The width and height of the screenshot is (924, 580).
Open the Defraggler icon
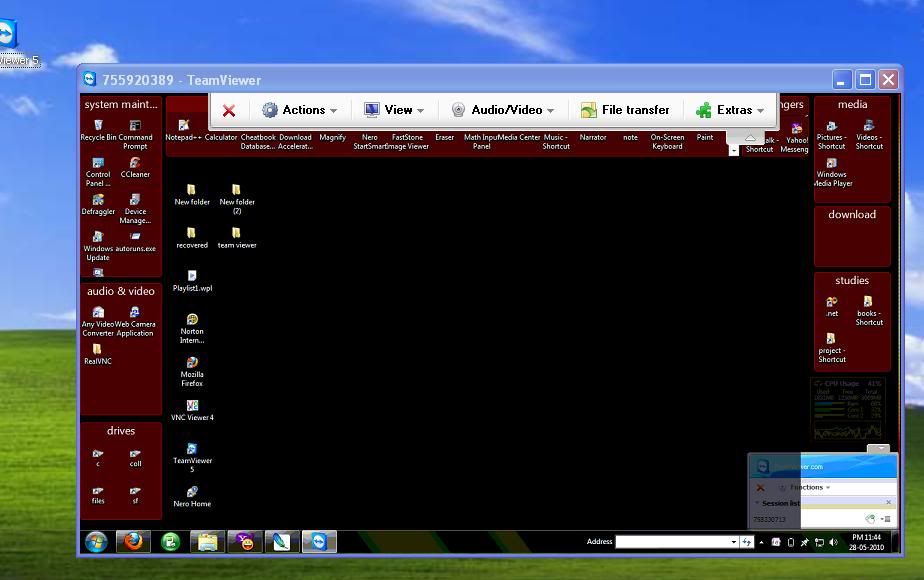click(98, 201)
